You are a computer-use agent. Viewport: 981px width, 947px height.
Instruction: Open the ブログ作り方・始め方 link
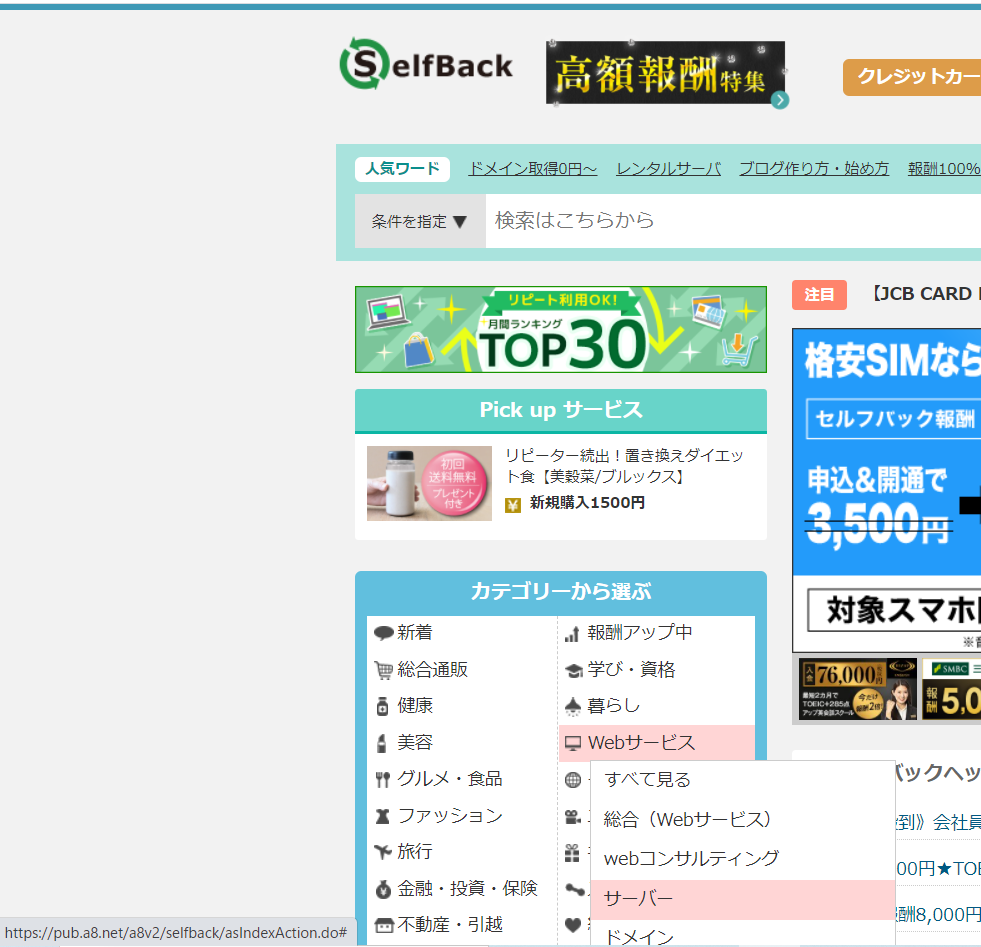814,169
